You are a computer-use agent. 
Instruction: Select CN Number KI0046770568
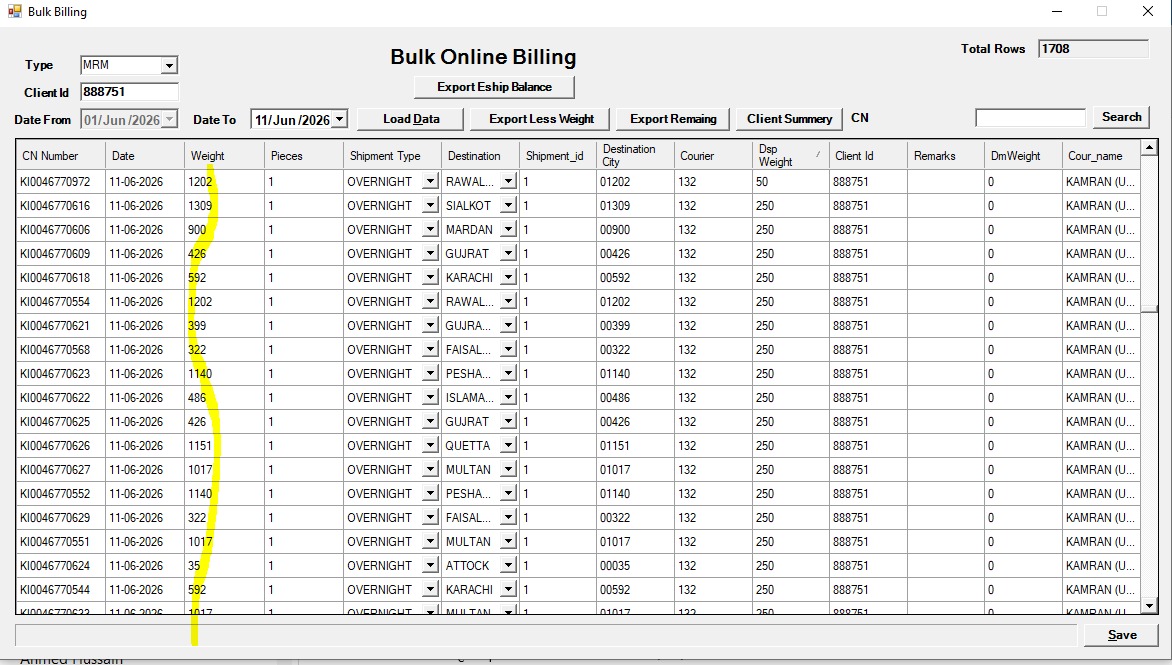[x=61, y=350]
